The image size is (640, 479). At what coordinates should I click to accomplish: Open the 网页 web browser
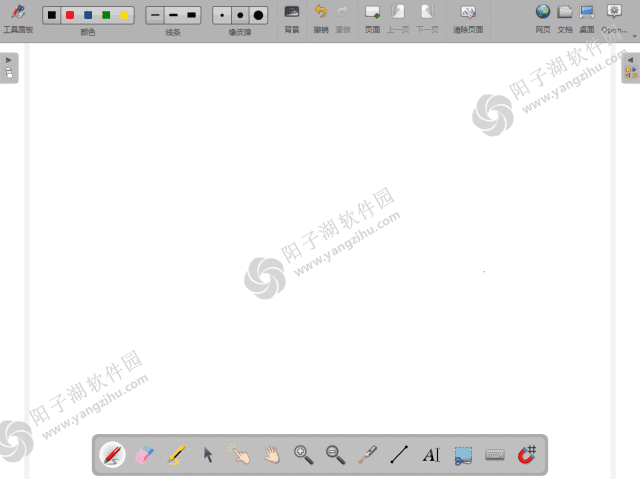[543, 18]
